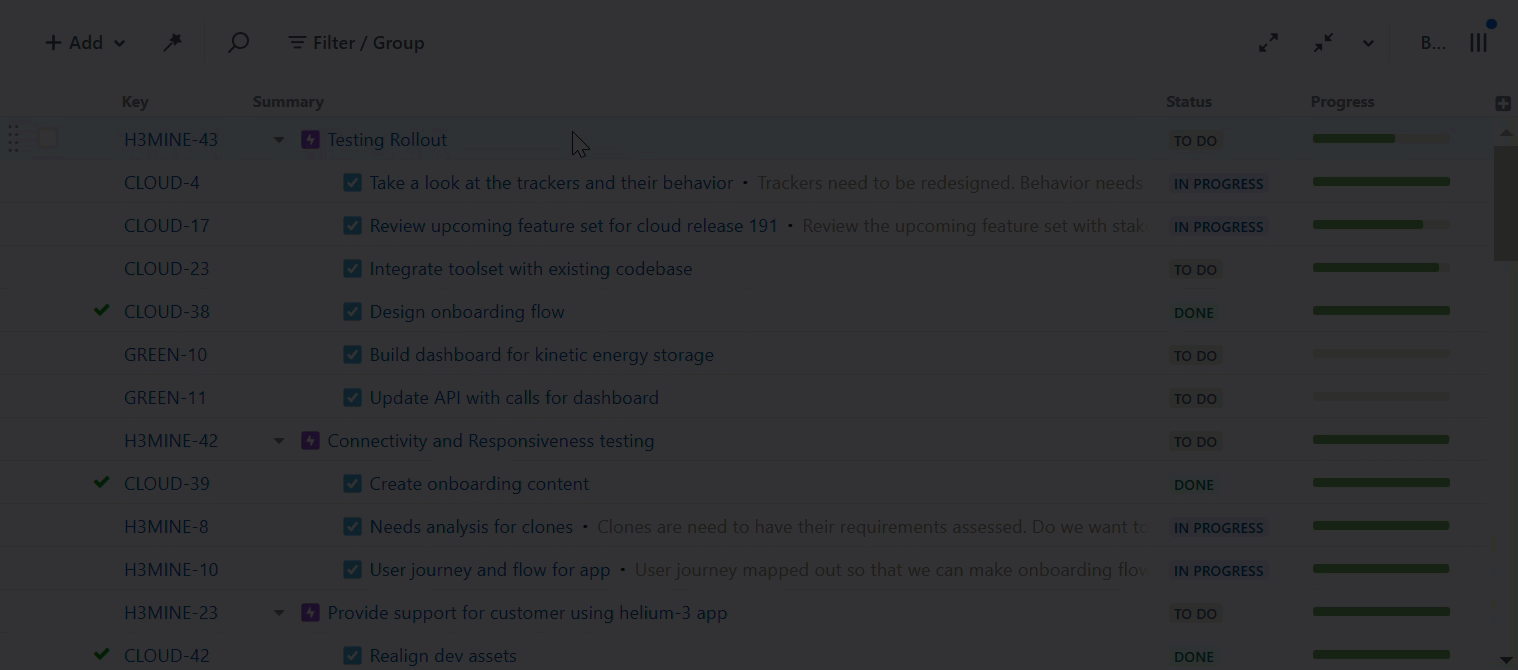The width and height of the screenshot is (1518, 670).
Task: Open issue link CLOUD-17
Action: [x=167, y=226]
